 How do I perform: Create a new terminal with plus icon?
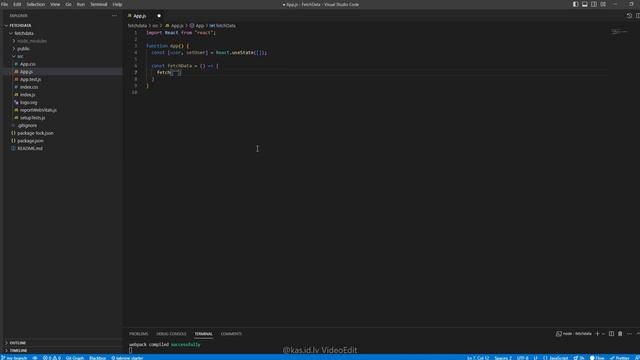[598, 334]
